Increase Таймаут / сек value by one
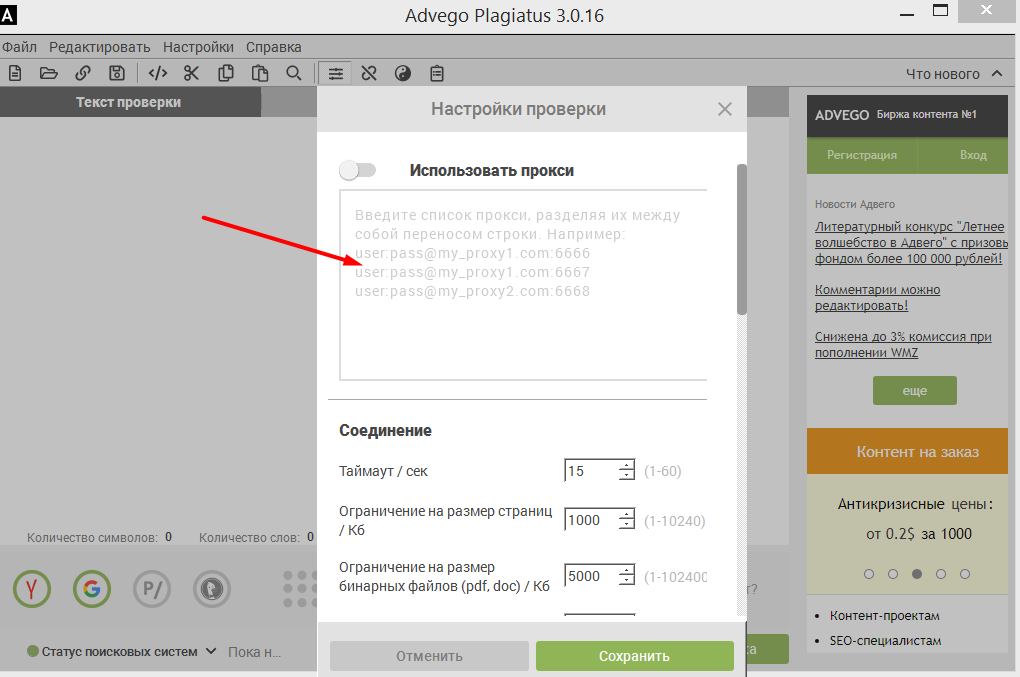The image size is (1020, 677). [x=626, y=465]
